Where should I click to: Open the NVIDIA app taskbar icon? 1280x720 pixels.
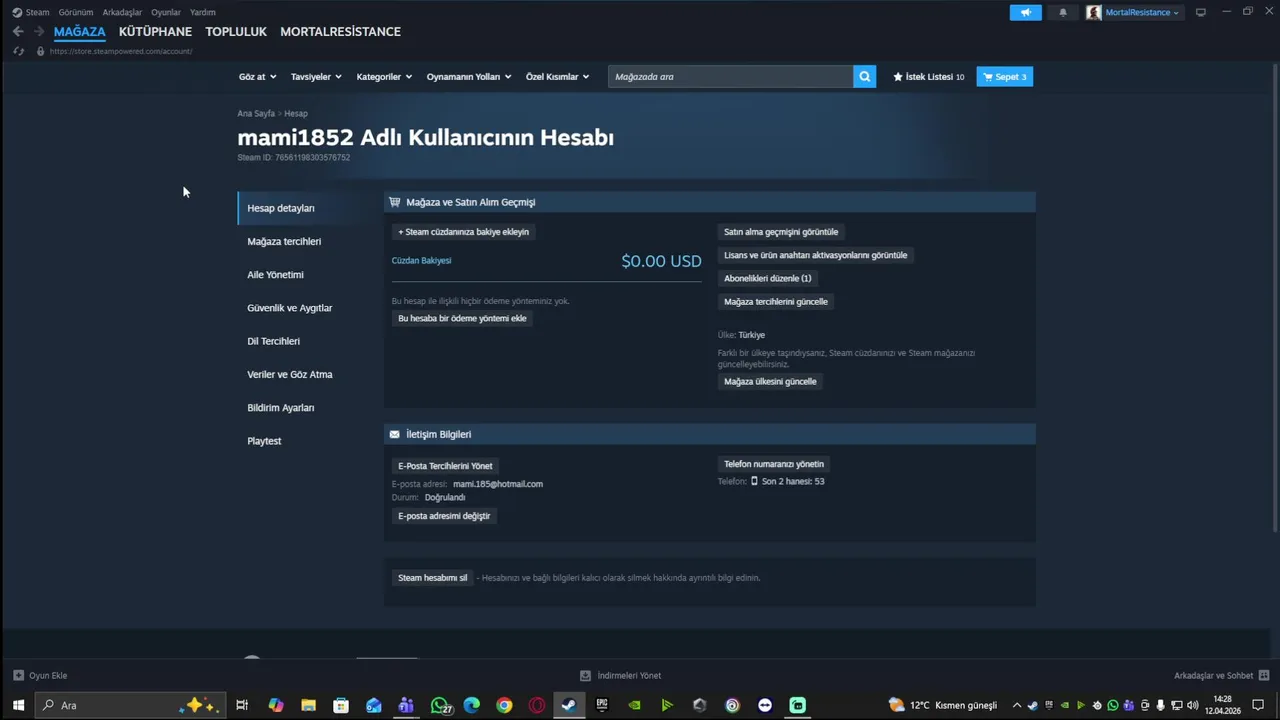pos(634,705)
